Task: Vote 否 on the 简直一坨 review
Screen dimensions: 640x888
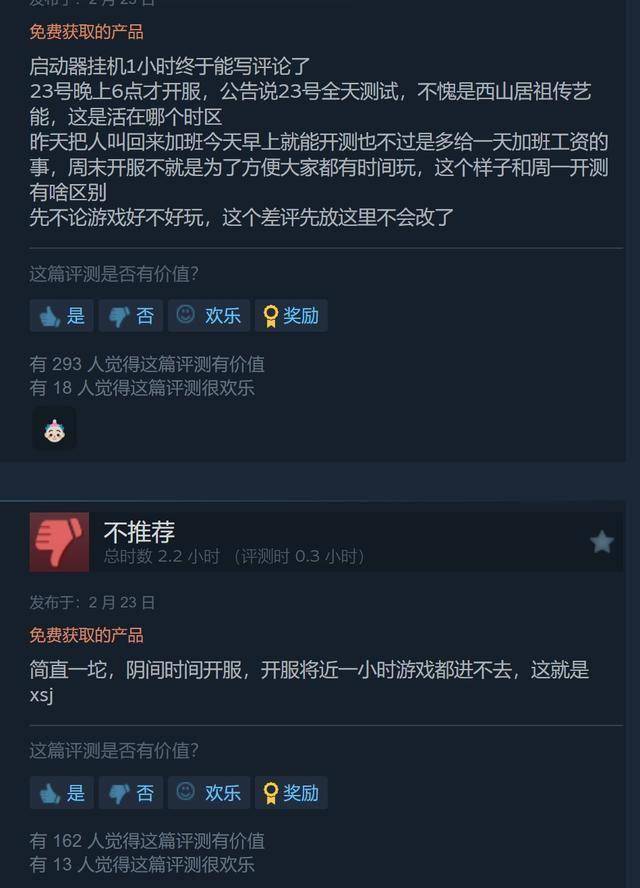Action: click(131, 792)
